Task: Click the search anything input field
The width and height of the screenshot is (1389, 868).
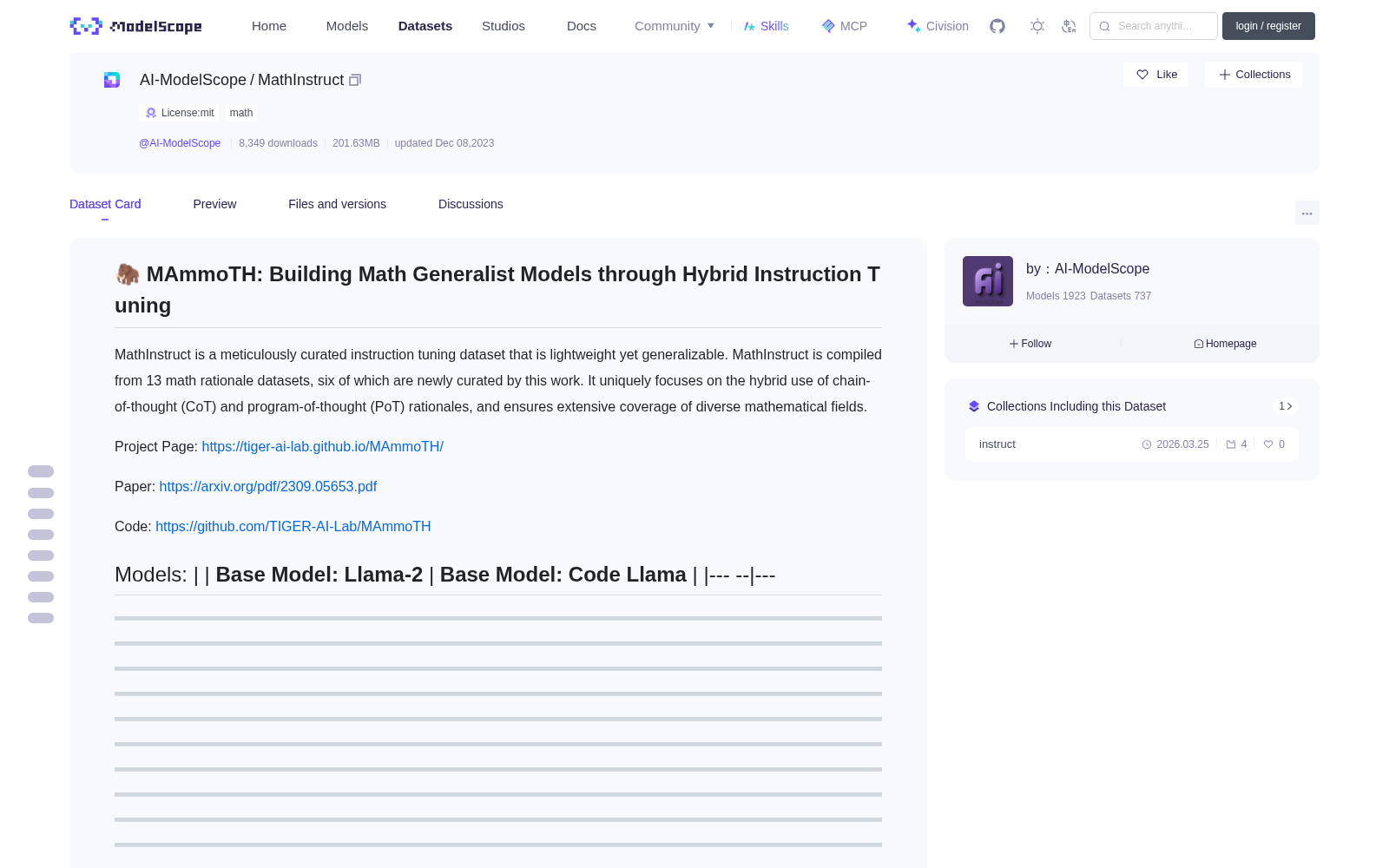Action: [x=1154, y=26]
